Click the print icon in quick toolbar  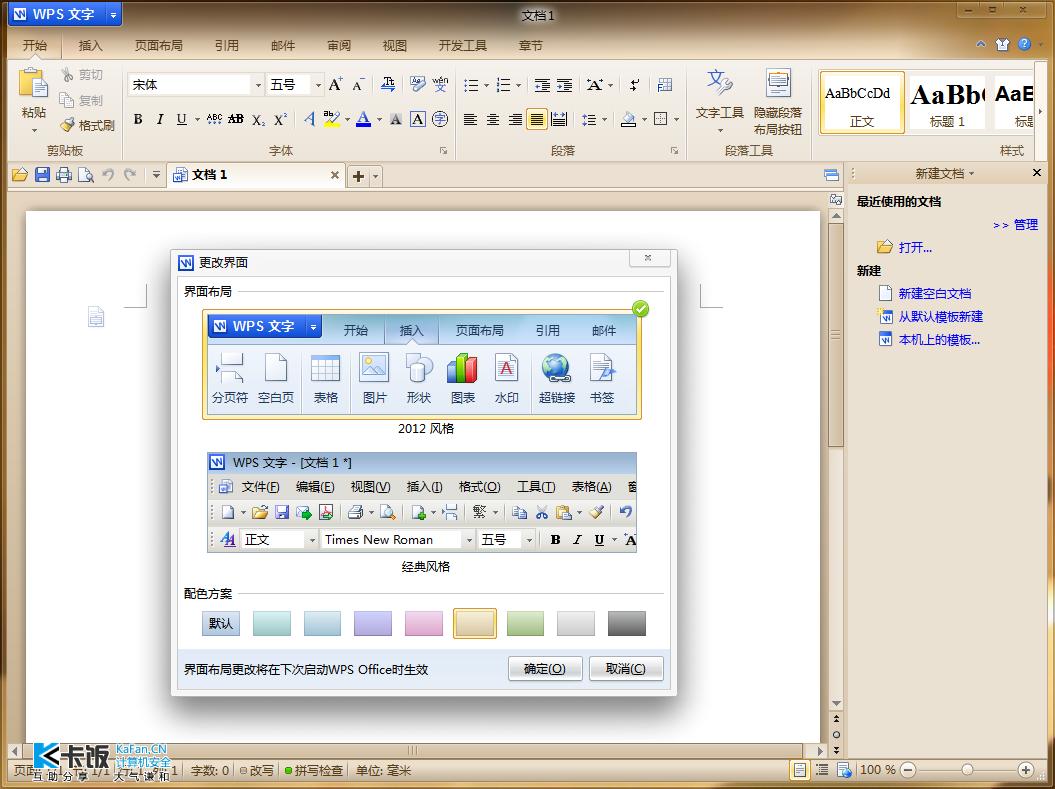coord(64,175)
